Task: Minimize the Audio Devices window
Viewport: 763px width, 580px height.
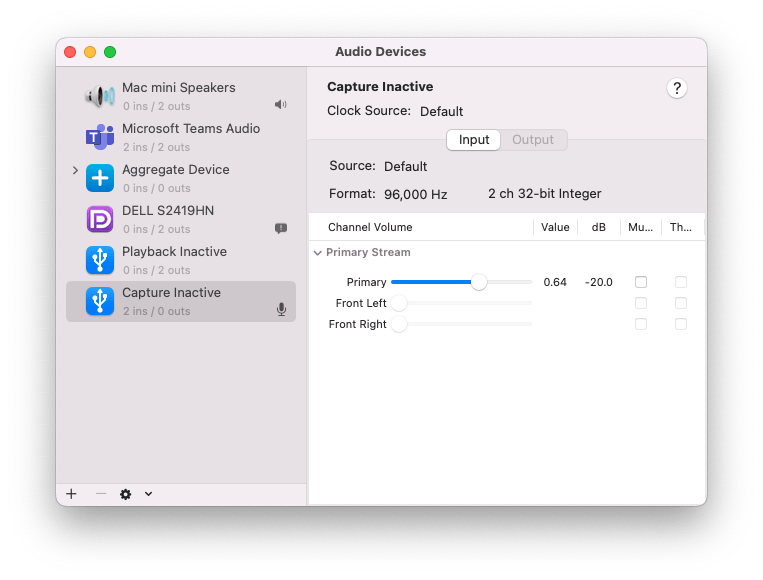Action: (90, 52)
